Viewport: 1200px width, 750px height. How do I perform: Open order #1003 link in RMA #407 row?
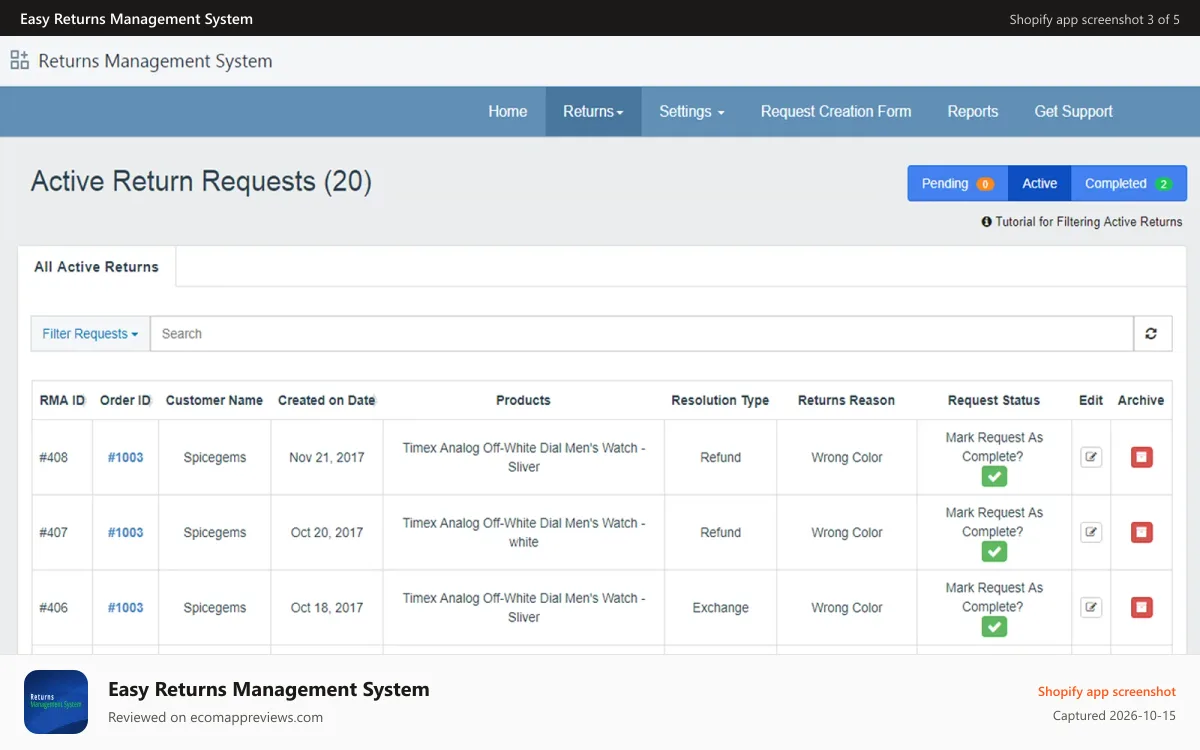click(126, 532)
